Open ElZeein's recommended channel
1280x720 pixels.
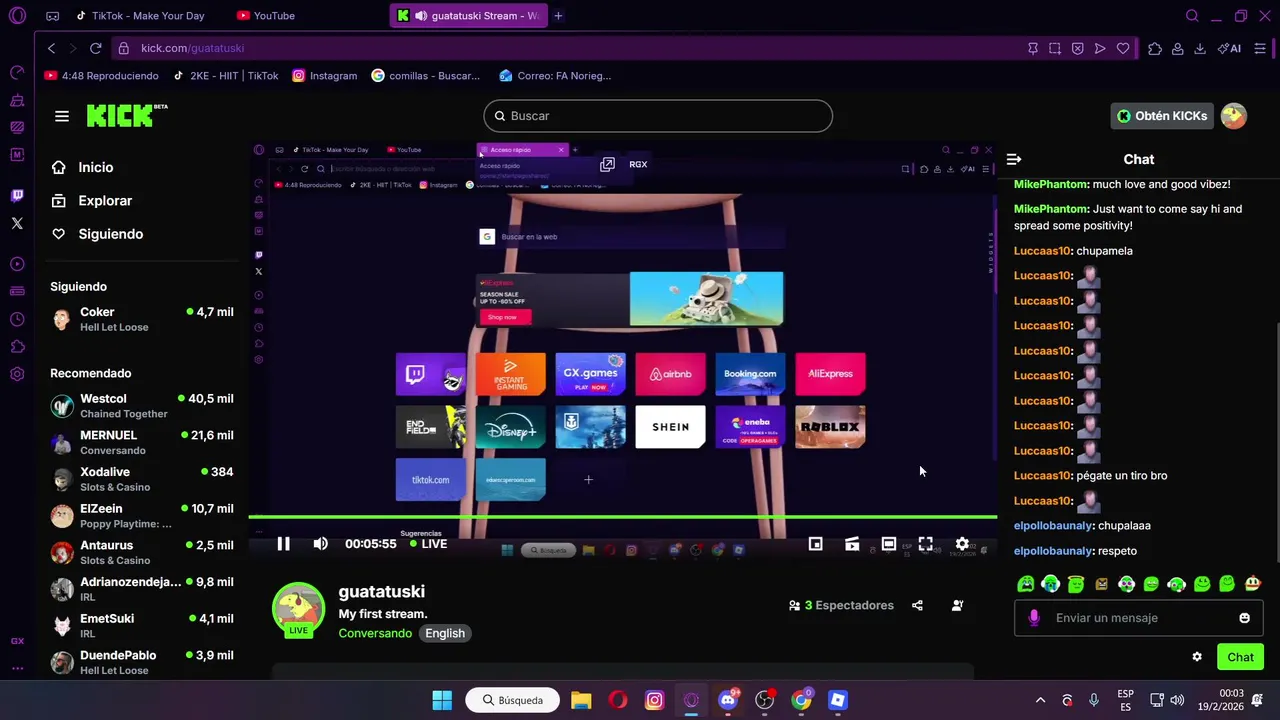point(142,516)
